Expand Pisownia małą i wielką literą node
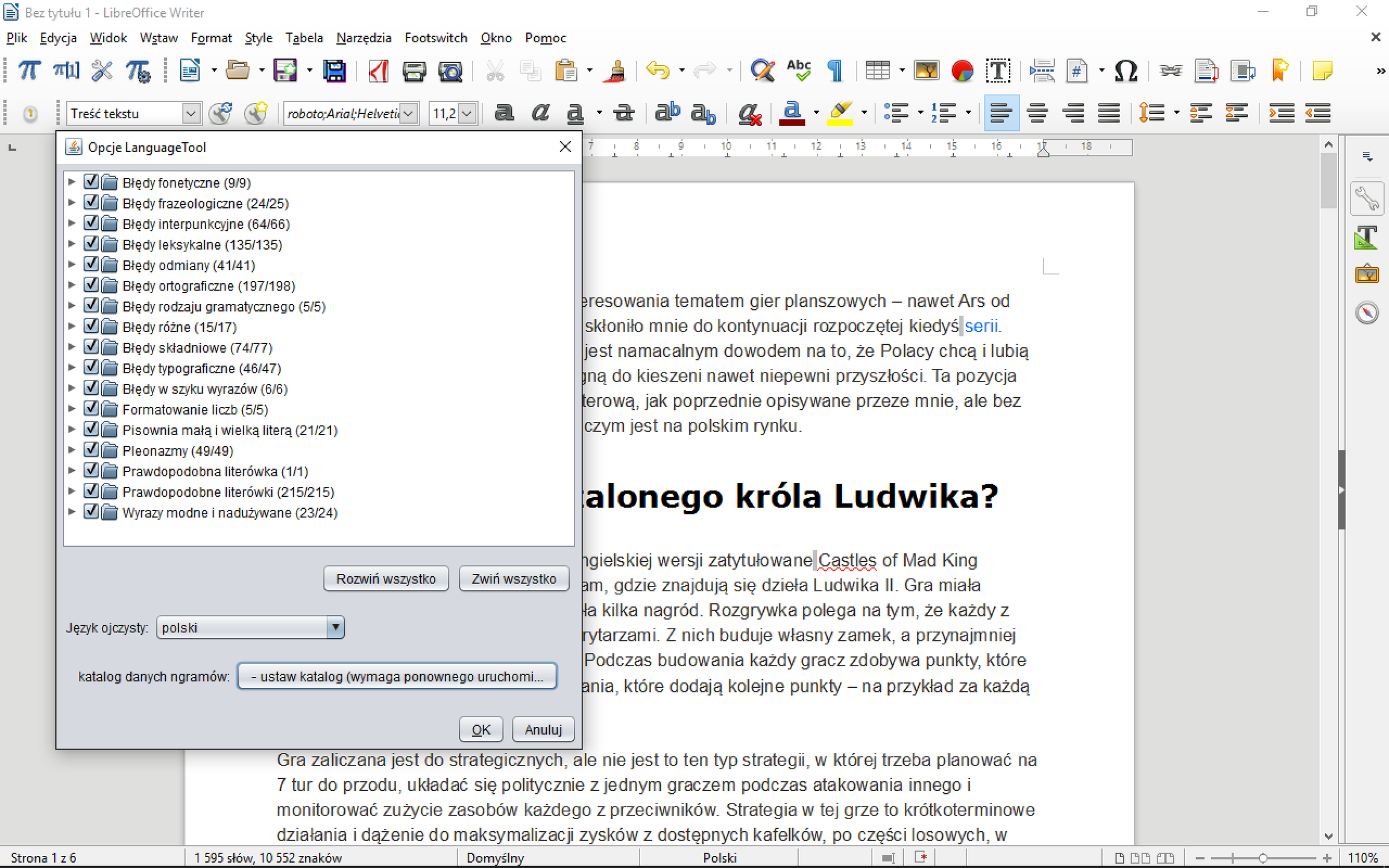The height and width of the screenshot is (868, 1389). 72,429
